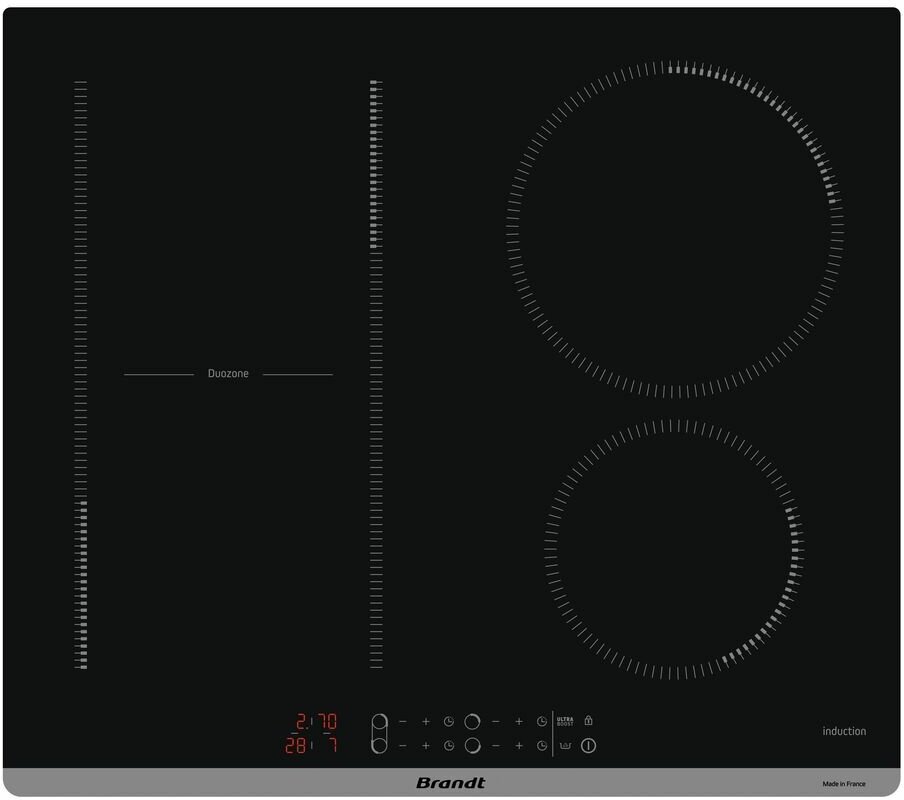The image size is (904, 800).
Task: Tap the timer clock for lower Duozone row
Action: (449, 746)
